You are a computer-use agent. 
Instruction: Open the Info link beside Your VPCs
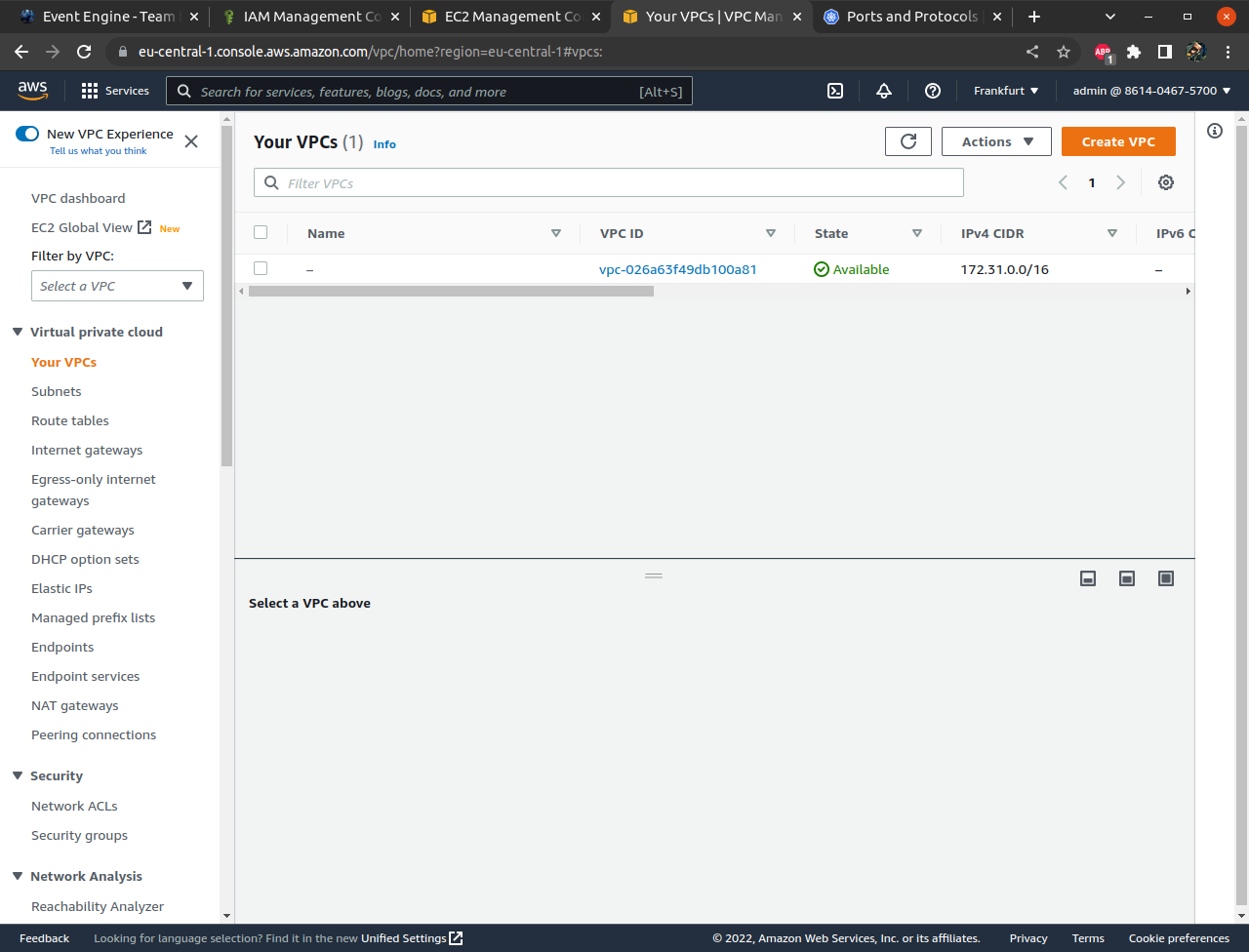coord(384,144)
